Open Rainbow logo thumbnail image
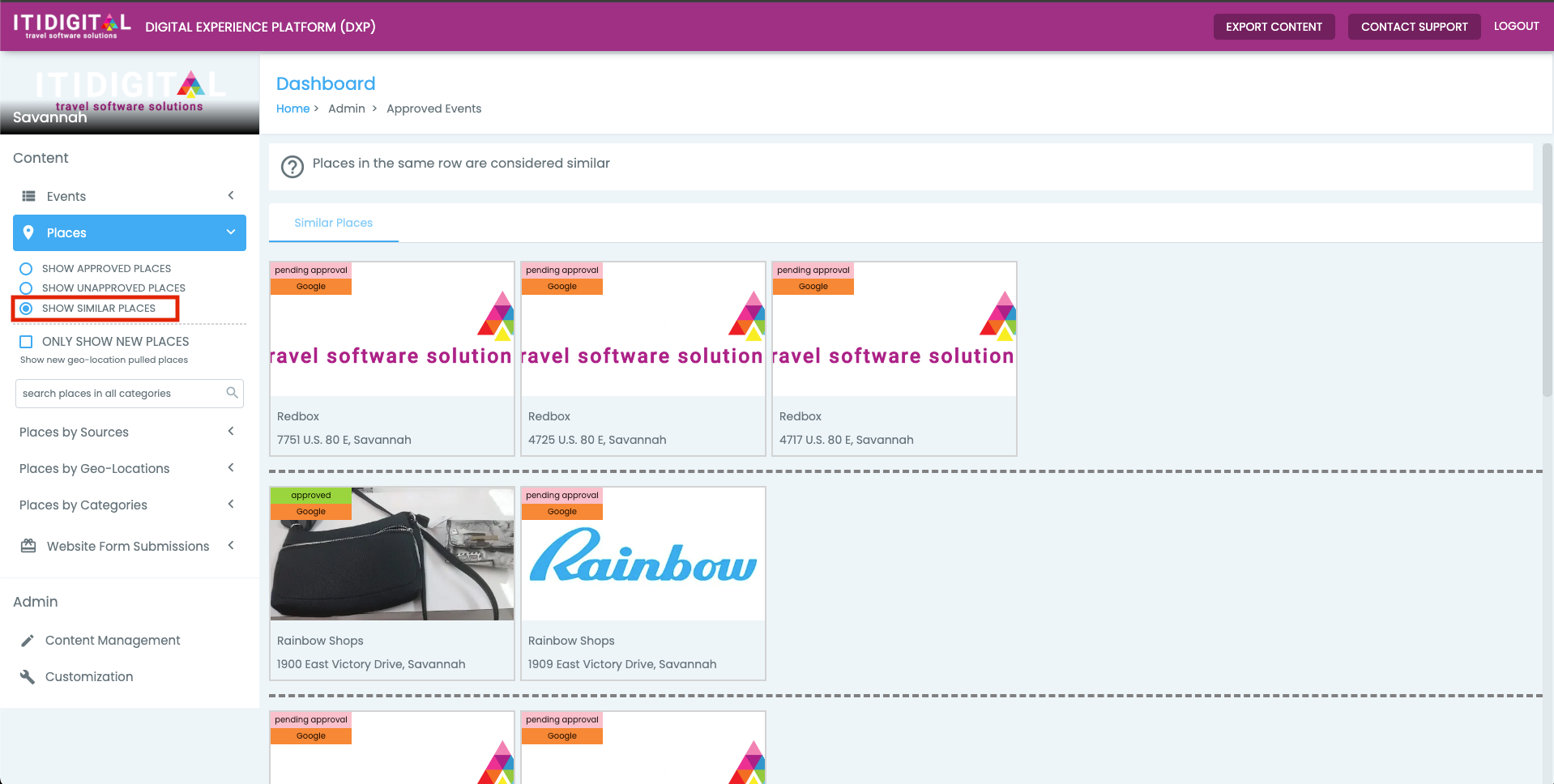 pos(643,554)
